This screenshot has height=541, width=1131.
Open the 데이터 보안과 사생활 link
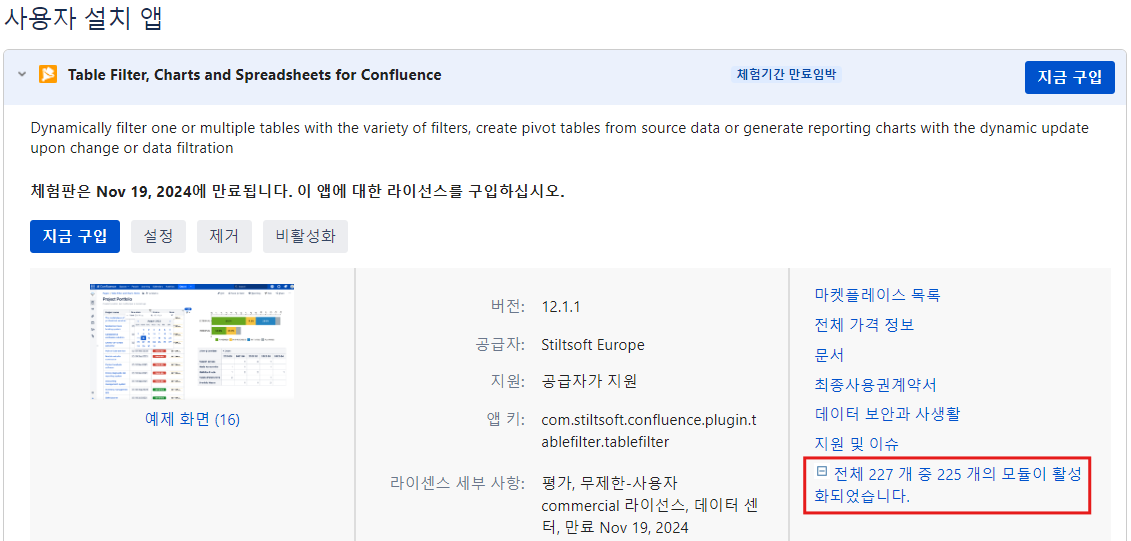tap(887, 414)
